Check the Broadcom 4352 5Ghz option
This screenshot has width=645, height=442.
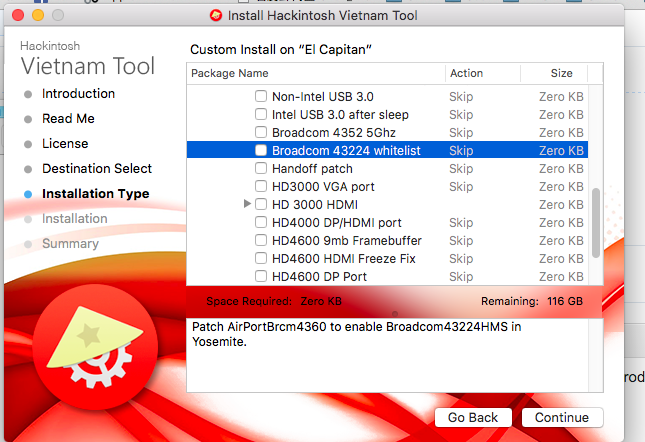click(261, 133)
